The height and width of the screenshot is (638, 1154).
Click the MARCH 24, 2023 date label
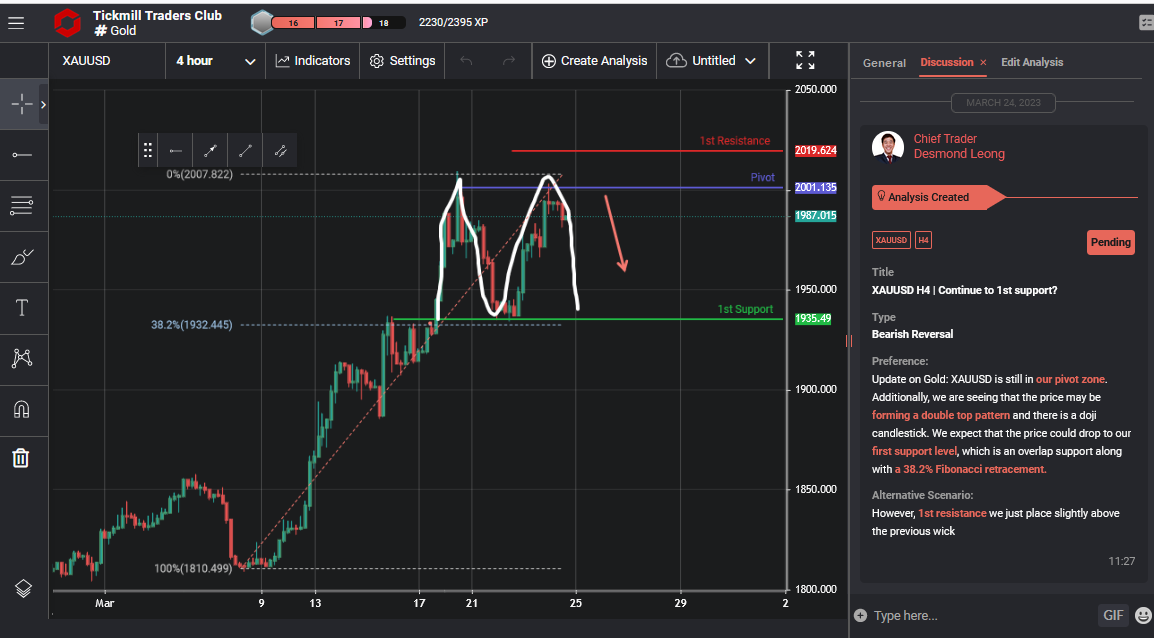pyautogui.click(x=1003, y=103)
